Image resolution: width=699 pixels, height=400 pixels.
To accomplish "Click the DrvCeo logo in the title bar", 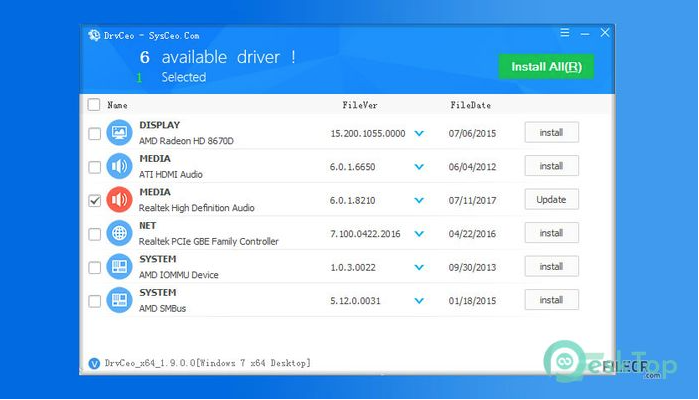I will point(93,33).
